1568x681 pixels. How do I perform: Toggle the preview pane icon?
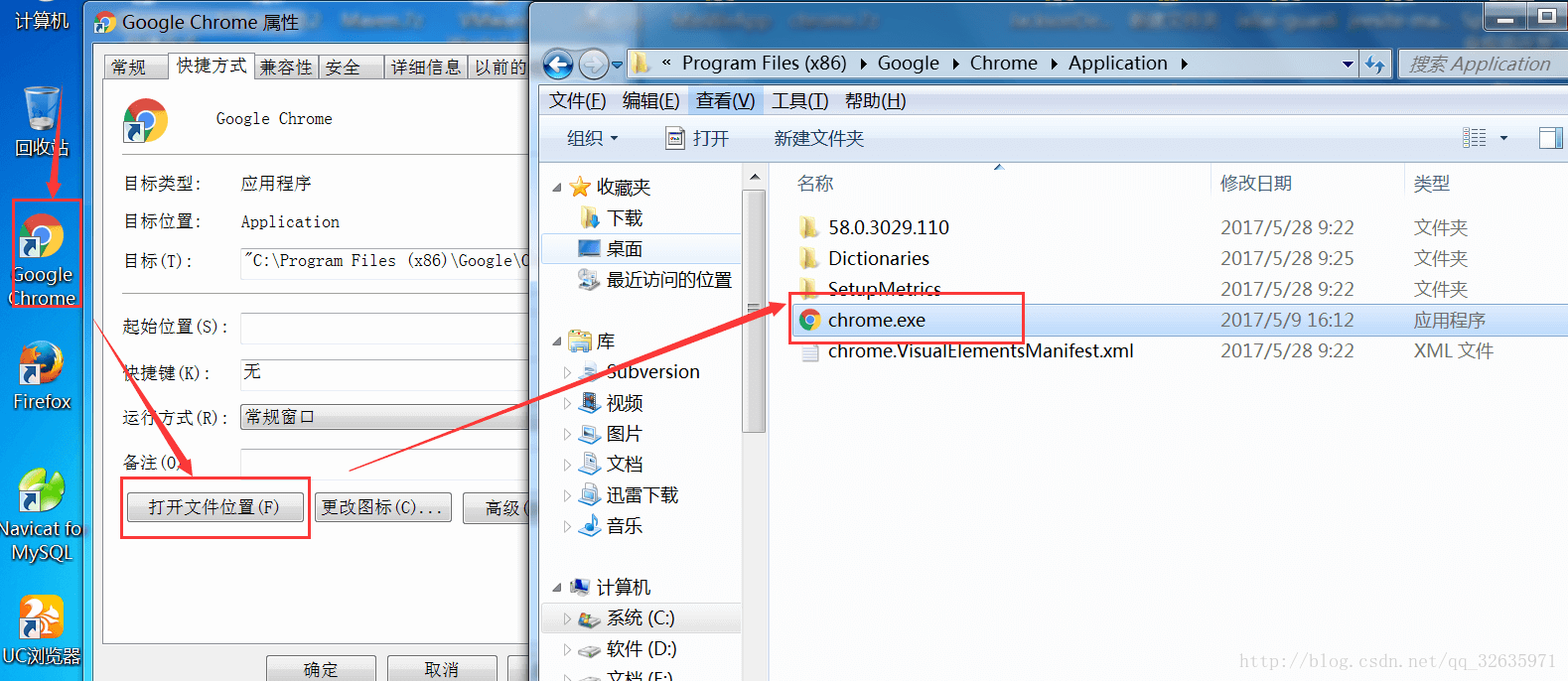(x=1550, y=138)
